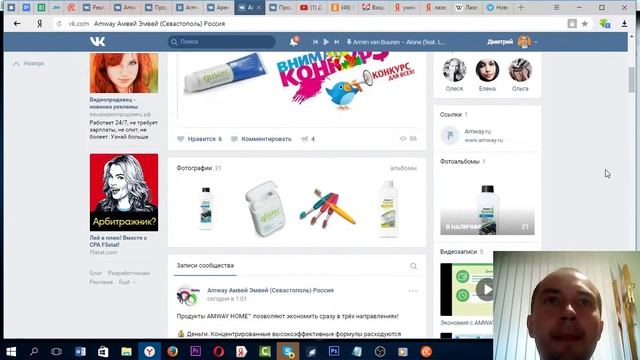Viewport: 640px width, 360px height.
Task: Like the contest post via Нравится
Action: (x=200, y=139)
